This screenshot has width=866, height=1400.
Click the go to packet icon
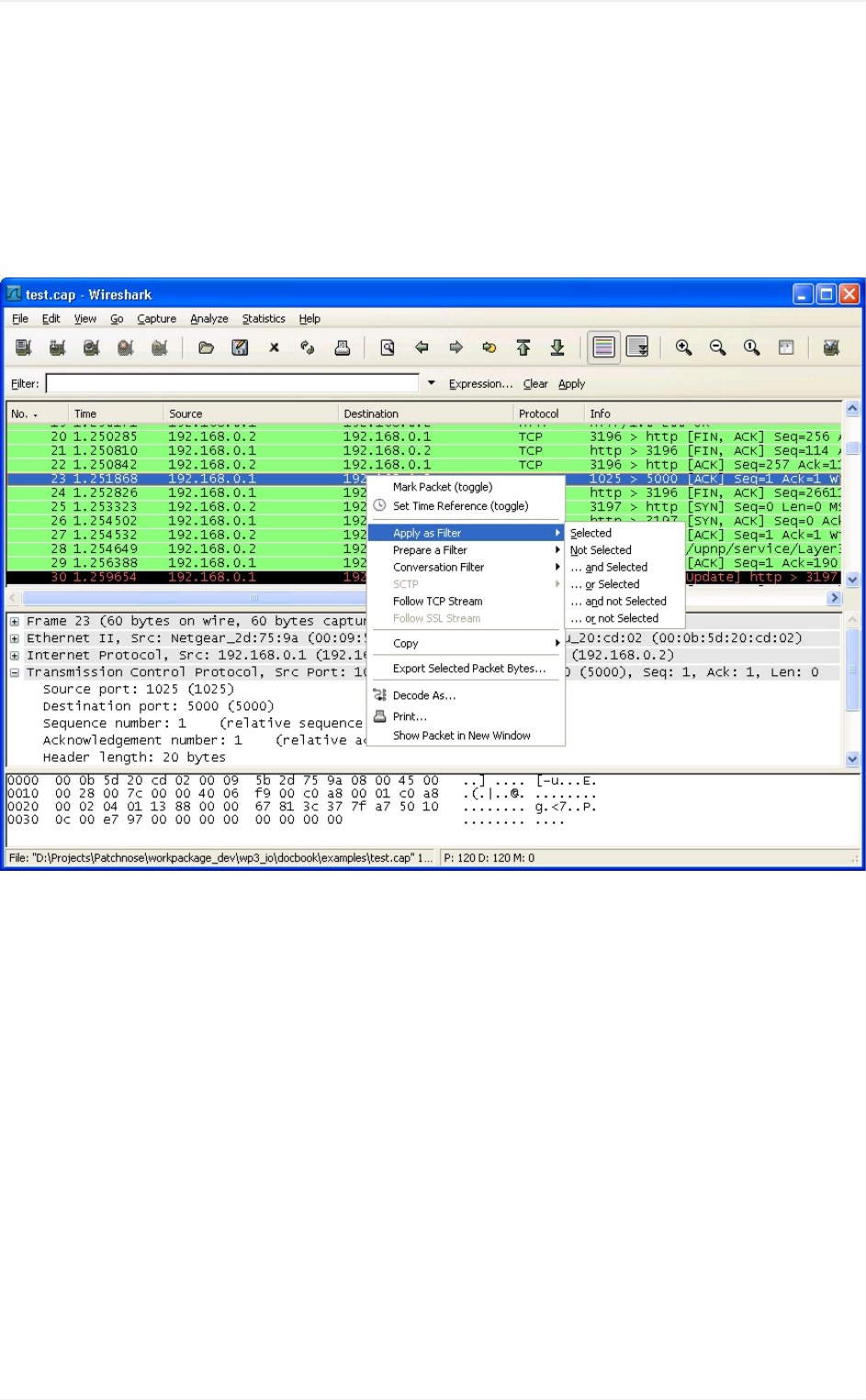[x=489, y=347]
